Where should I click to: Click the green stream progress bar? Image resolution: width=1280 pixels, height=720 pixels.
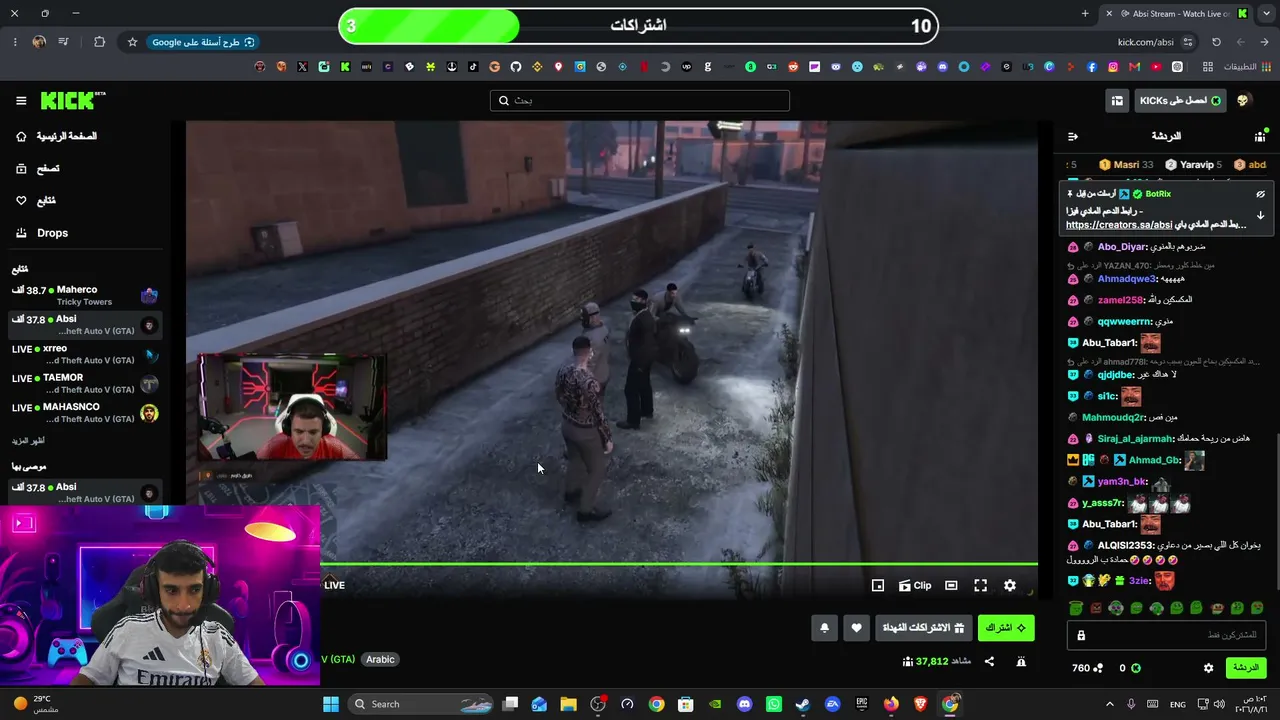(679, 564)
